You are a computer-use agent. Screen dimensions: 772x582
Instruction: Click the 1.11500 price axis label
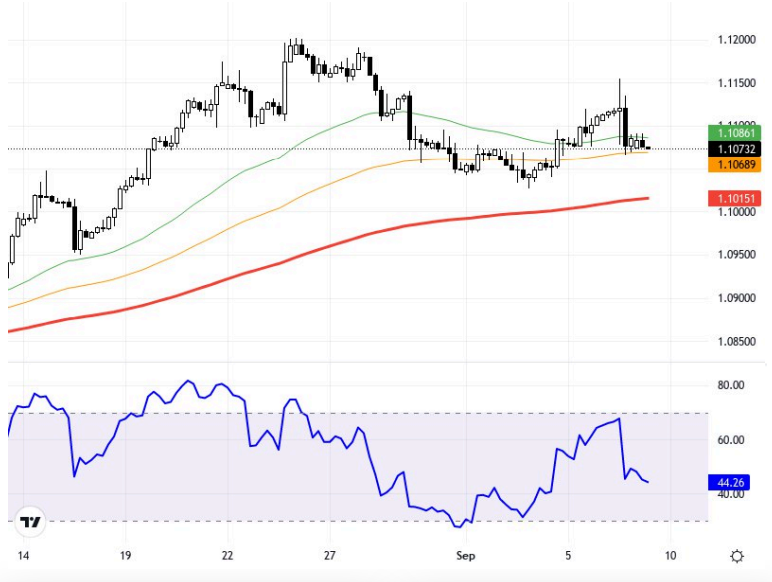click(x=736, y=83)
